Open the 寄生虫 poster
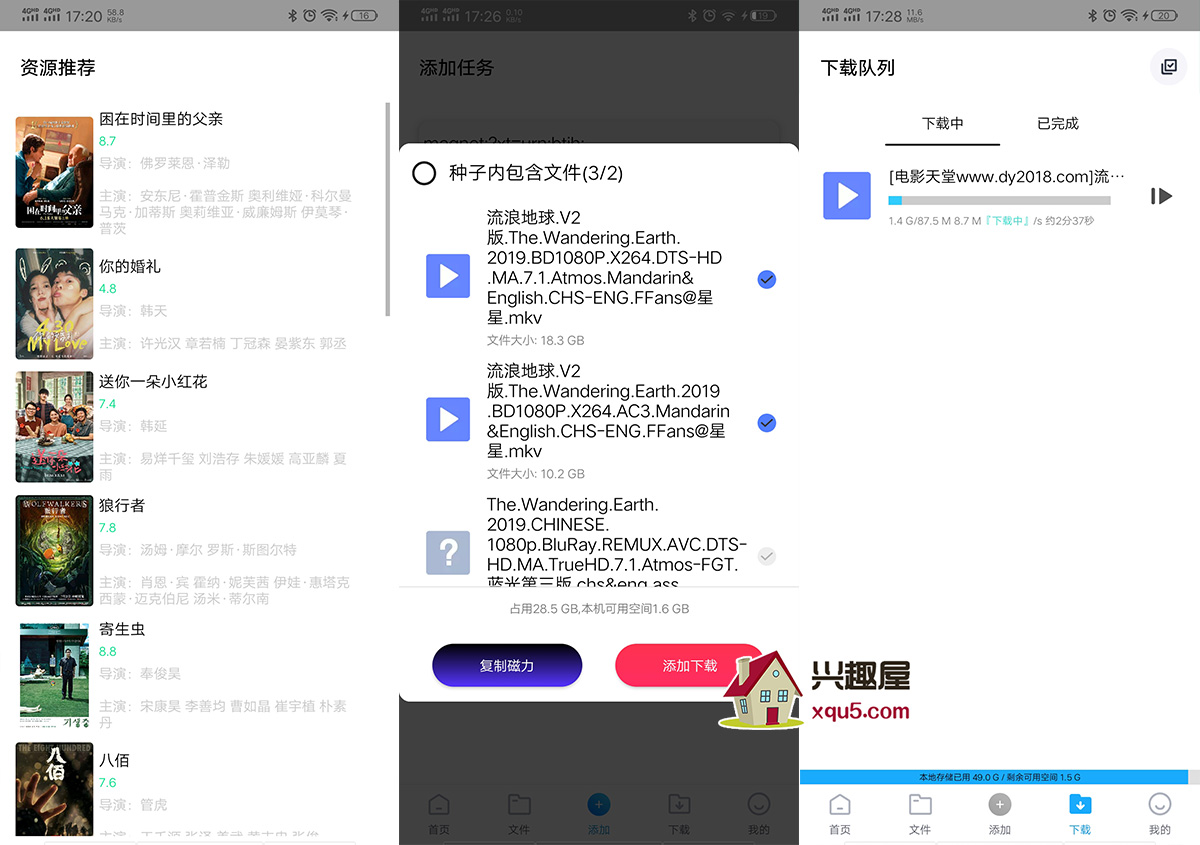This screenshot has width=1200, height=845. [x=55, y=675]
